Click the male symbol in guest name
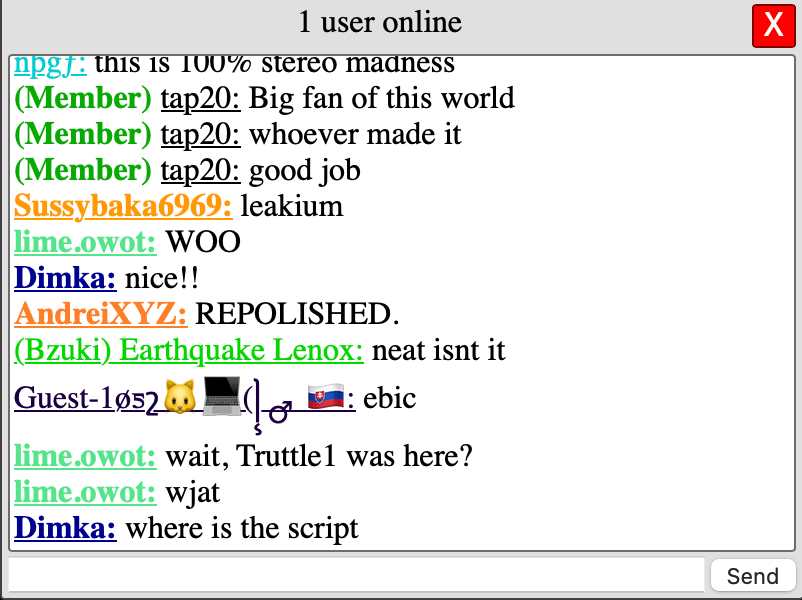The height and width of the screenshot is (600, 802). (280, 411)
